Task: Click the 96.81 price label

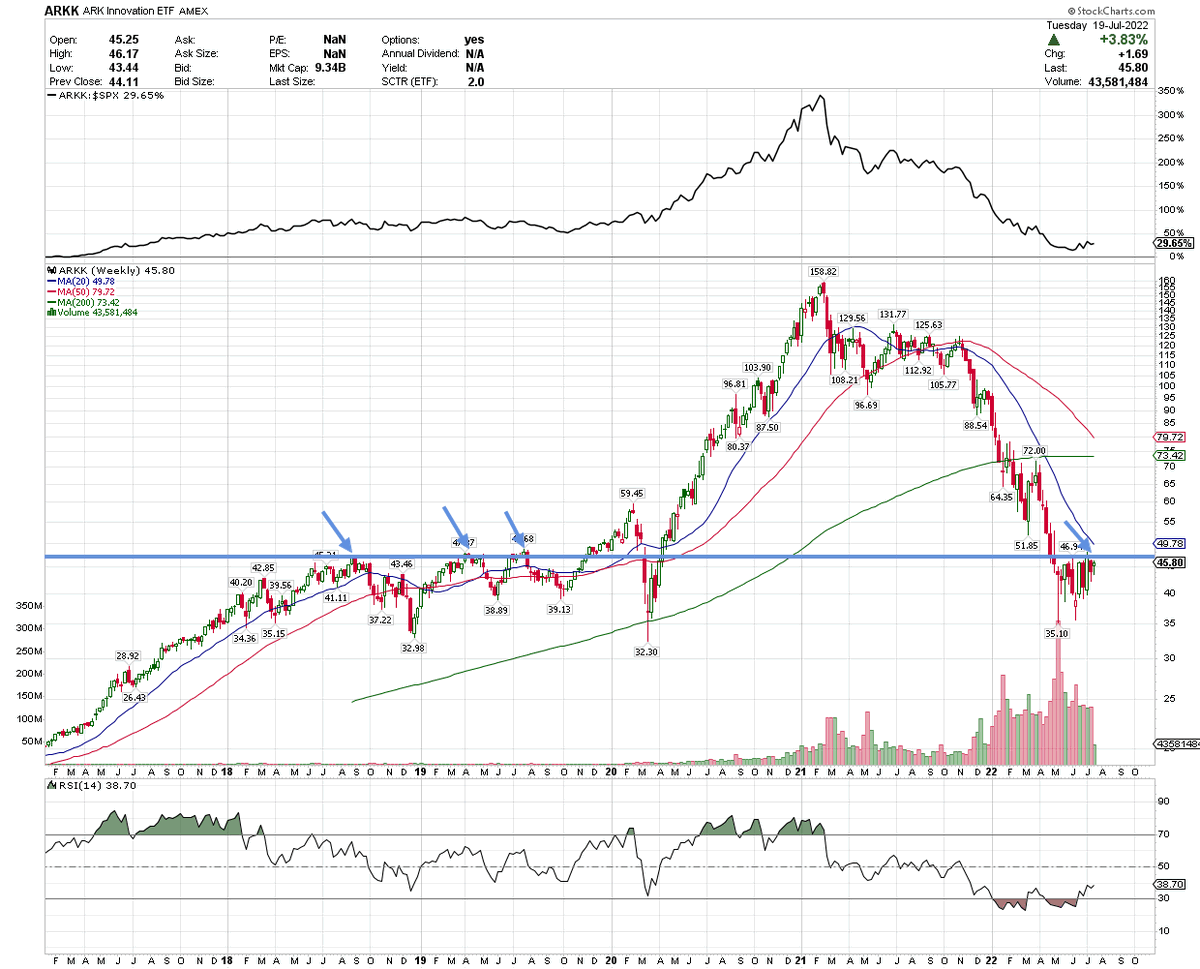Action: click(x=735, y=384)
